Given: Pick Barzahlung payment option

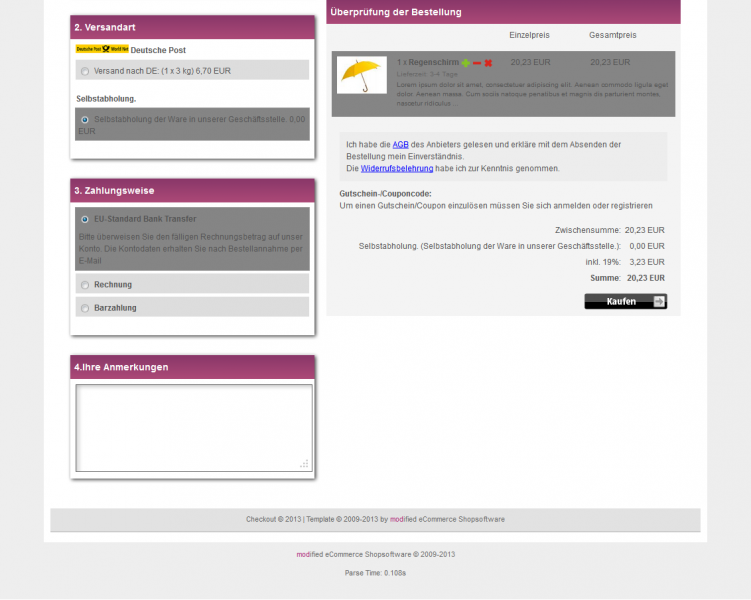Looking at the screenshot, I should 85,308.
